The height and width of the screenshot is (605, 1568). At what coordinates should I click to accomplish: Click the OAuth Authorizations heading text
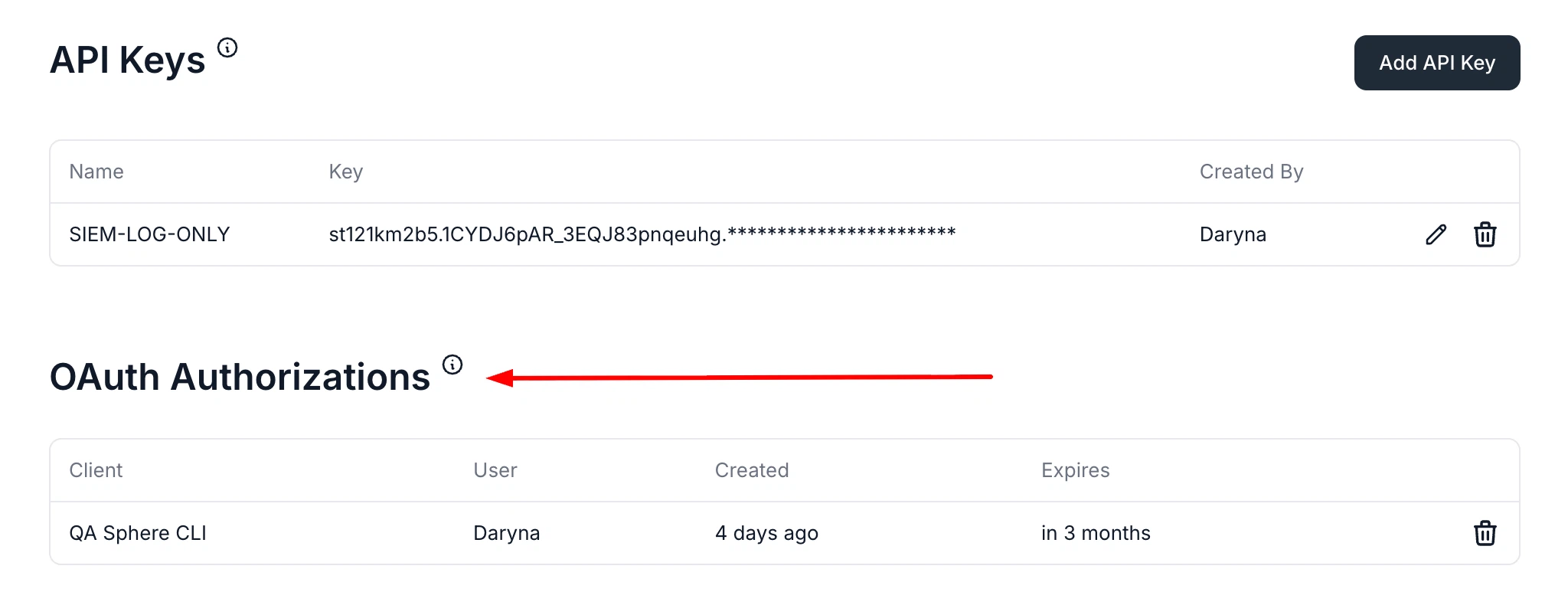[240, 377]
